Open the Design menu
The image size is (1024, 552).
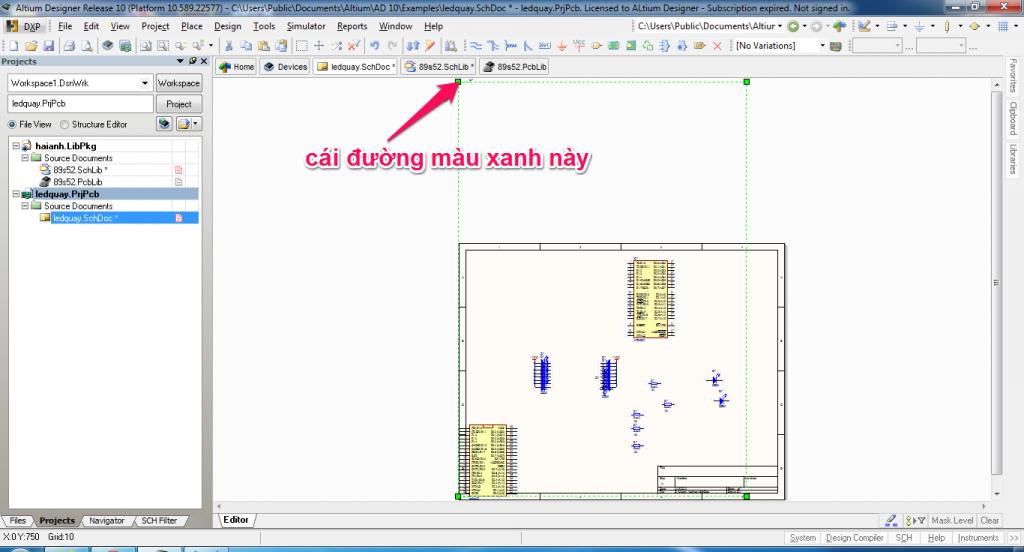pyautogui.click(x=227, y=26)
